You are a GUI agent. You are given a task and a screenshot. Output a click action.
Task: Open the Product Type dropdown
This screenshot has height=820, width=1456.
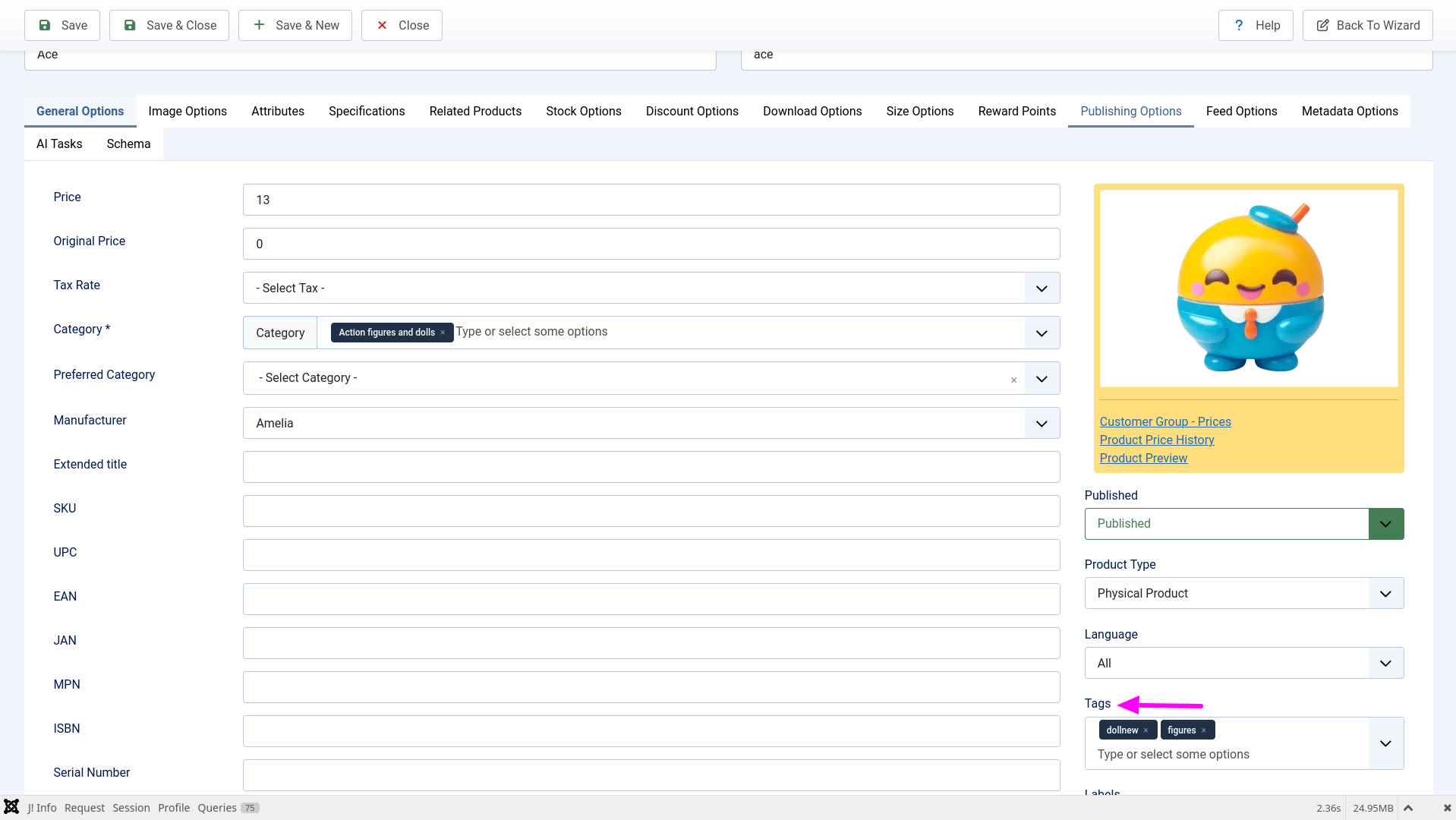pyautogui.click(x=1385, y=594)
